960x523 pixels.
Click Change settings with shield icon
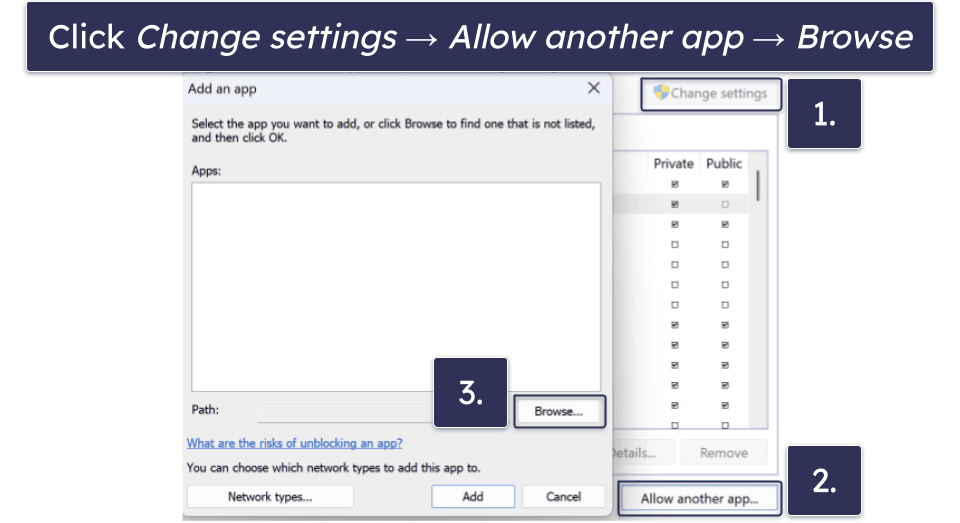711,94
